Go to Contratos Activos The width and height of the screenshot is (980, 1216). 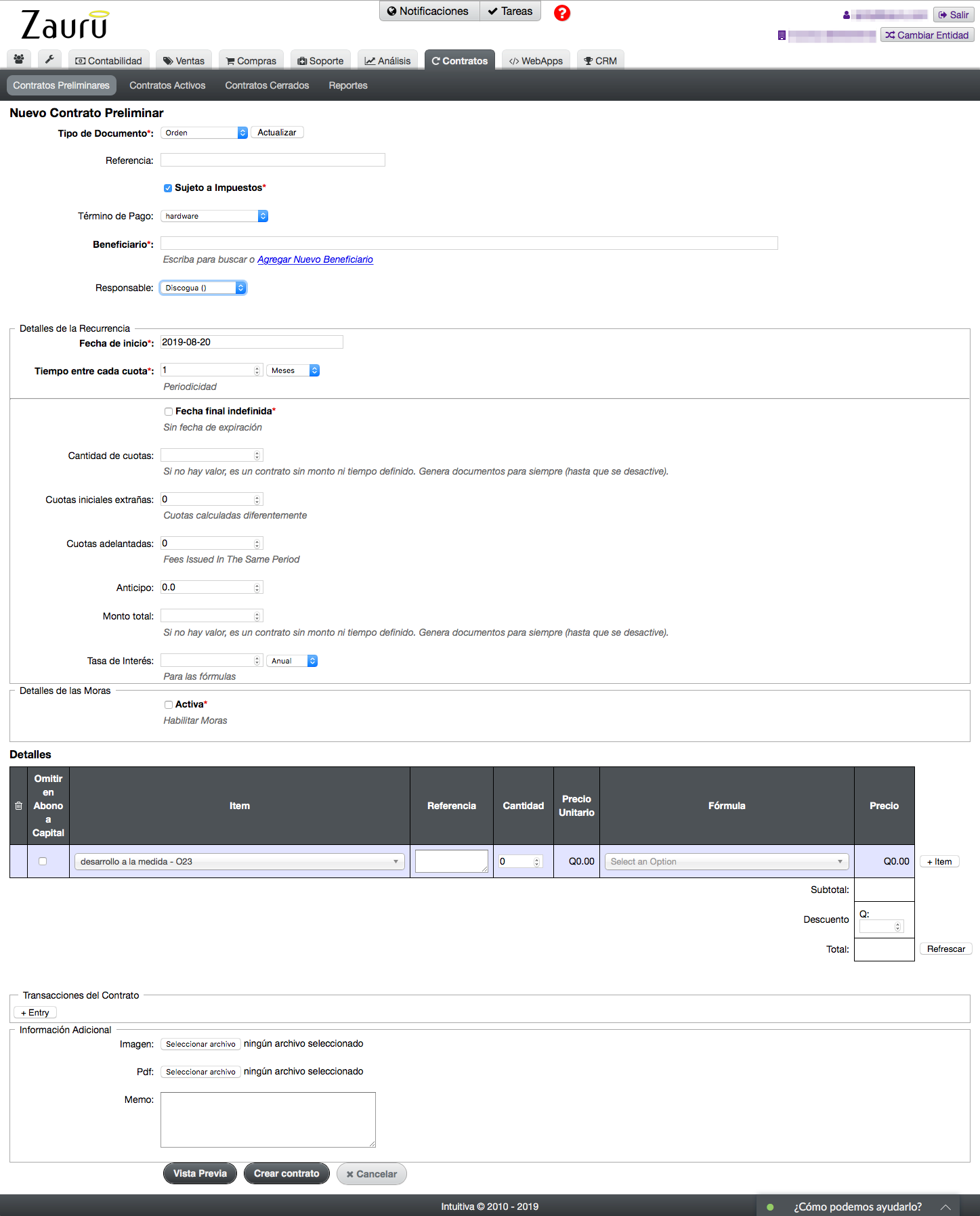click(167, 85)
